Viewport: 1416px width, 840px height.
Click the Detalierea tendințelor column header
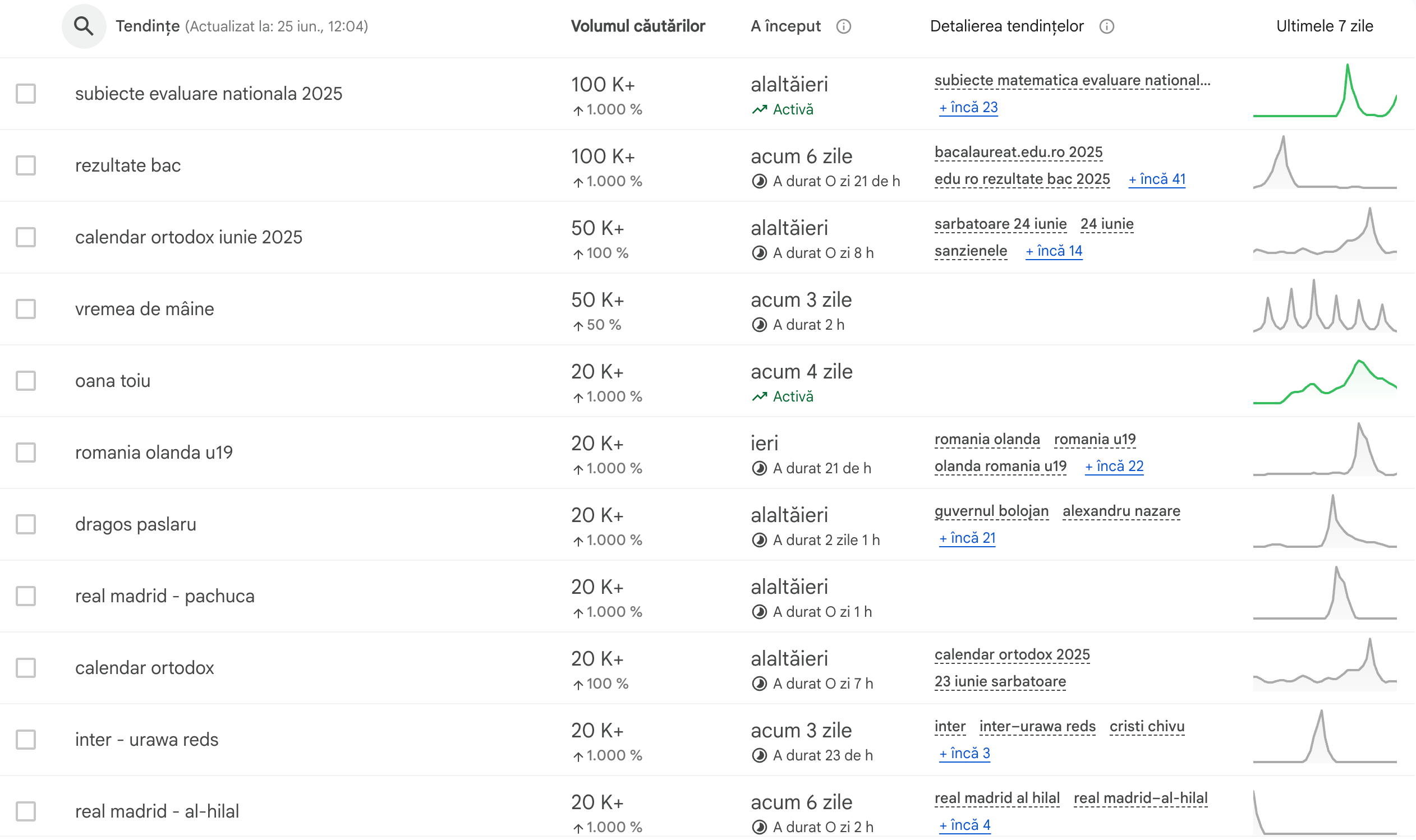pos(1006,26)
